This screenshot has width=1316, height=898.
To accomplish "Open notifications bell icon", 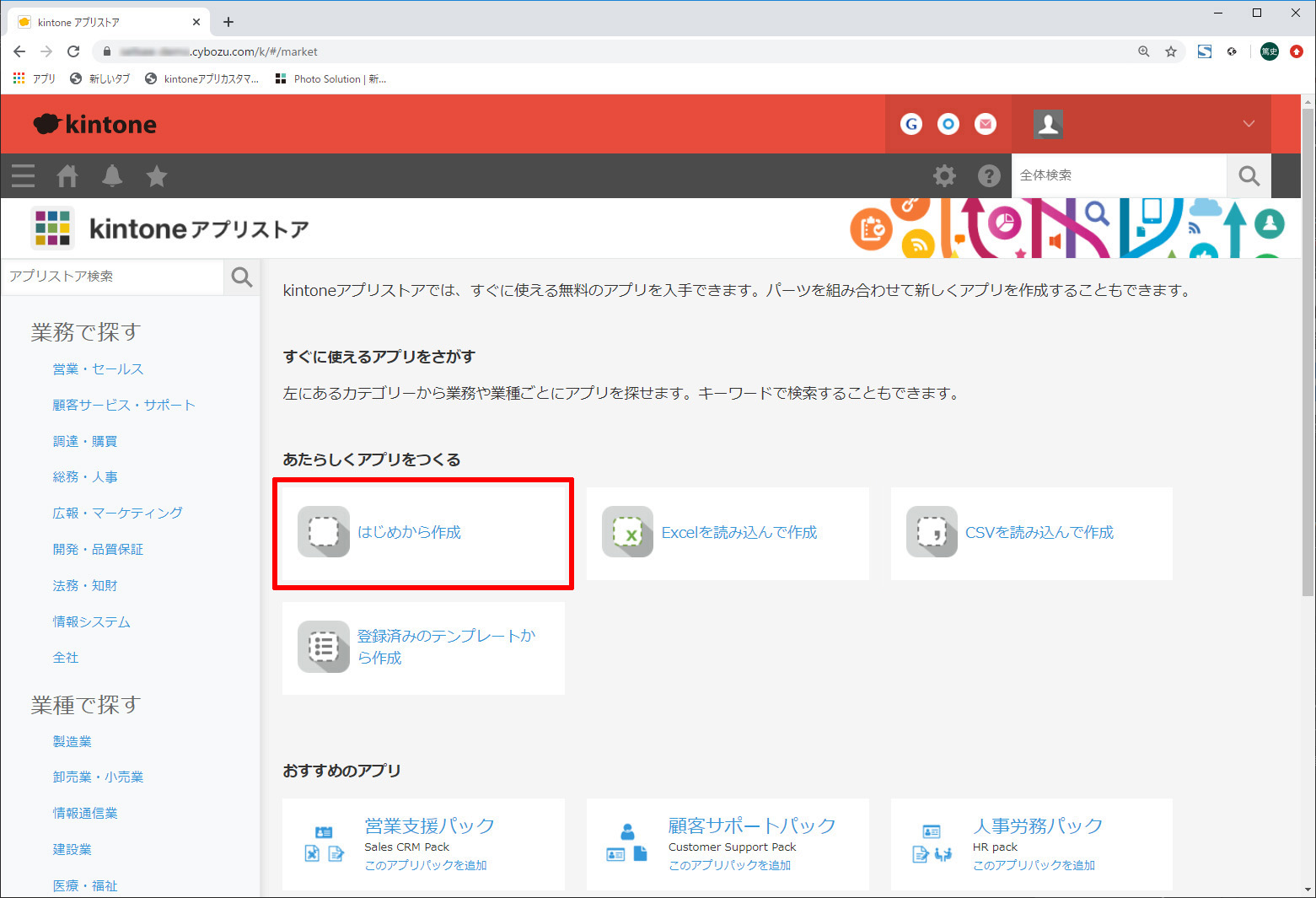I will (112, 175).
